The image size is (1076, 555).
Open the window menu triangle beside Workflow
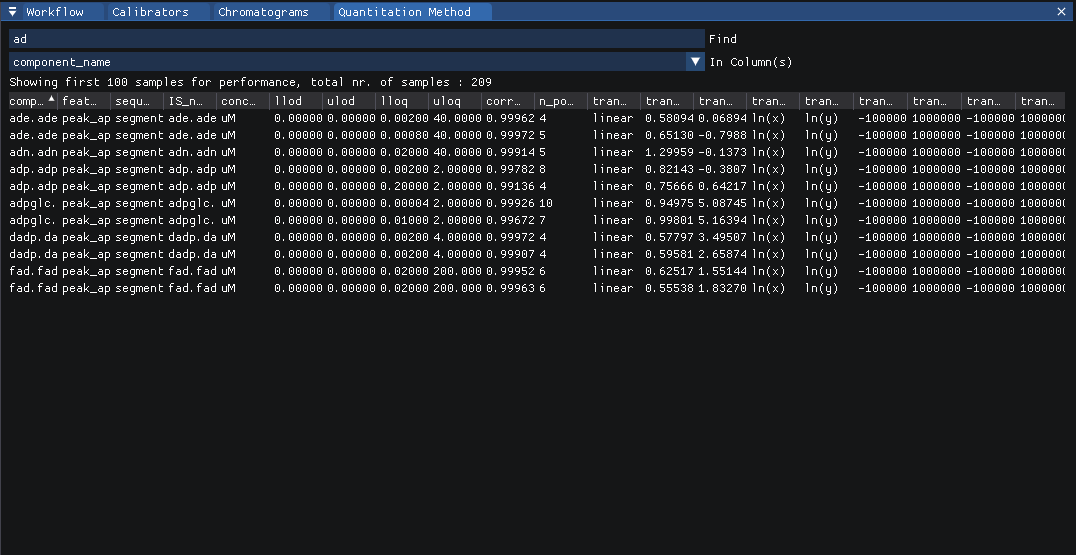point(12,12)
